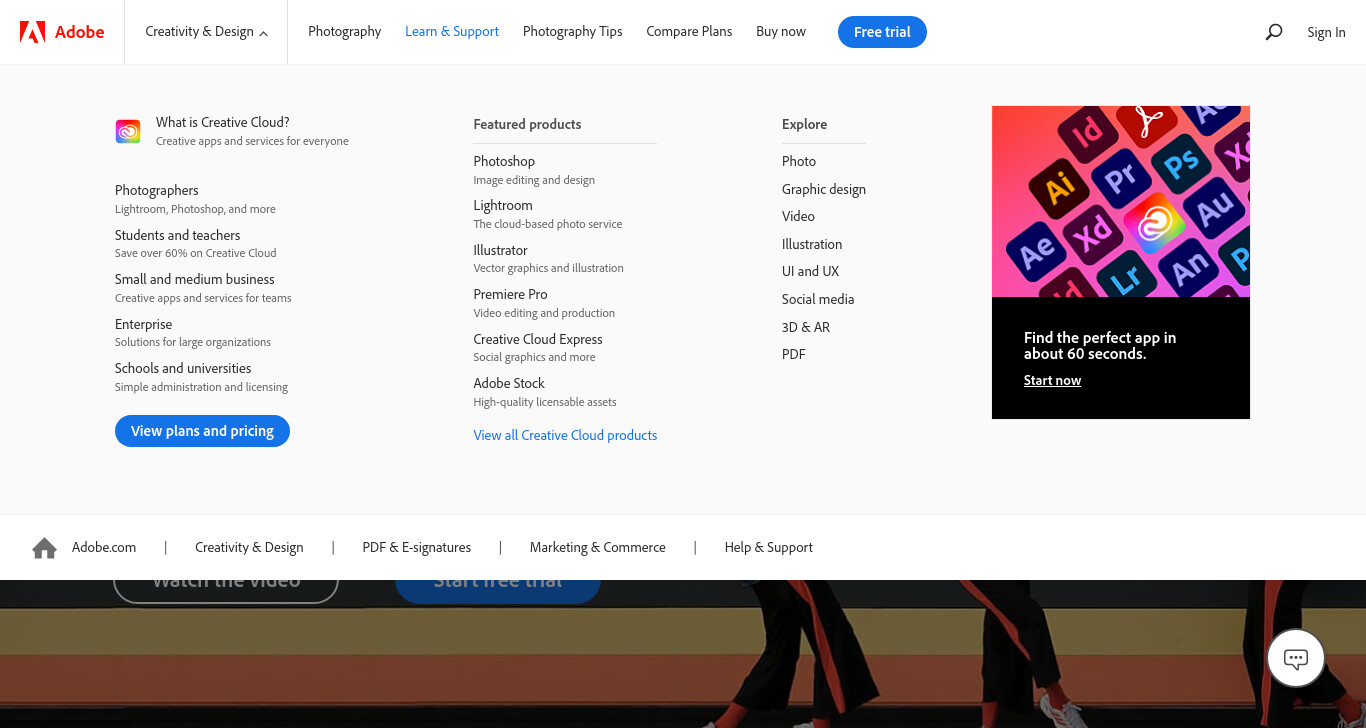The image size is (1366, 728).
Task: Select 3D & AR under Explore
Action: [x=806, y=327]
